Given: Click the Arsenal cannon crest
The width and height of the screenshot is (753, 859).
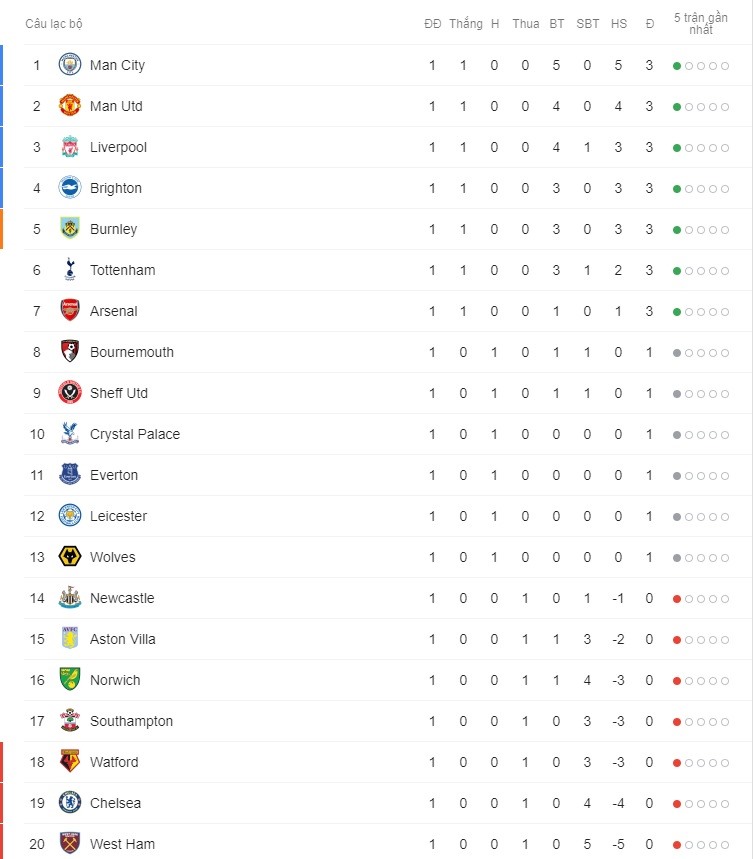Looking at the screenshot, I should click(70, 311).
